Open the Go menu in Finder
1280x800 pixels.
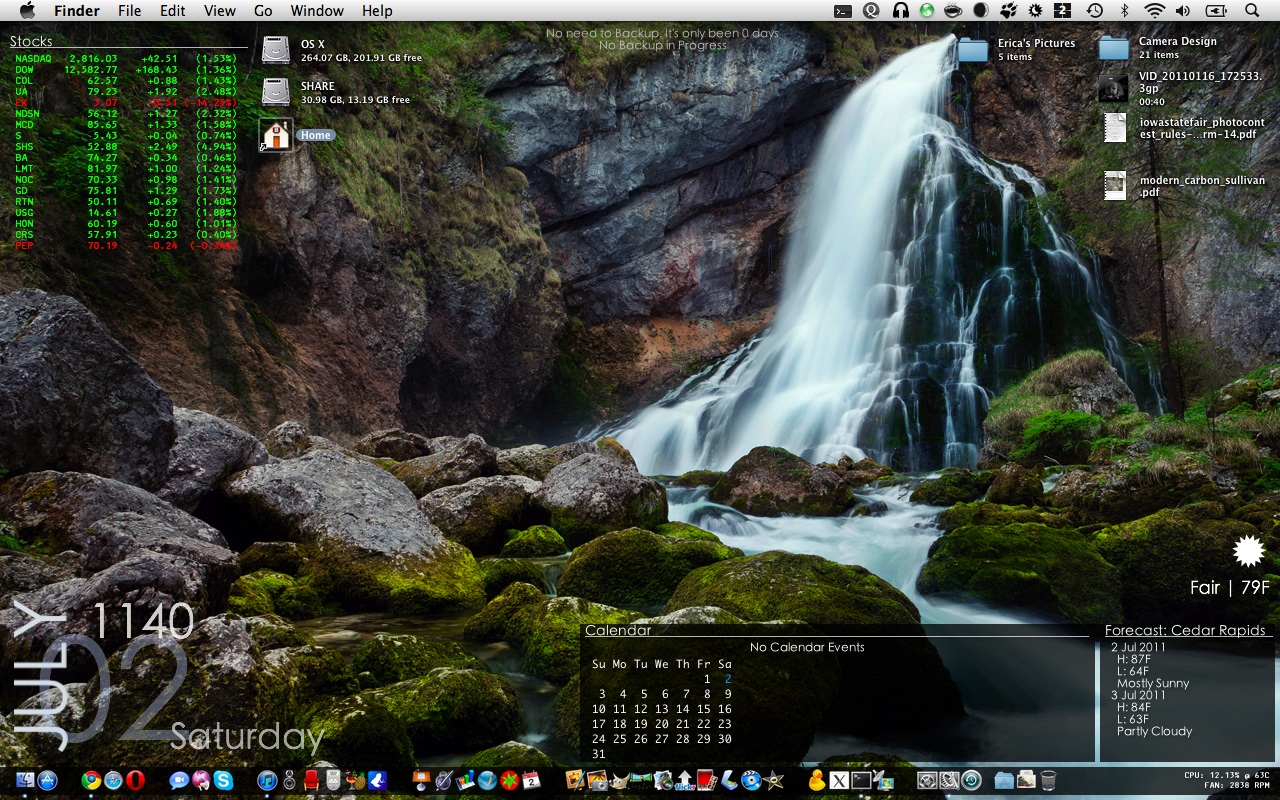[x=263, y=11]
